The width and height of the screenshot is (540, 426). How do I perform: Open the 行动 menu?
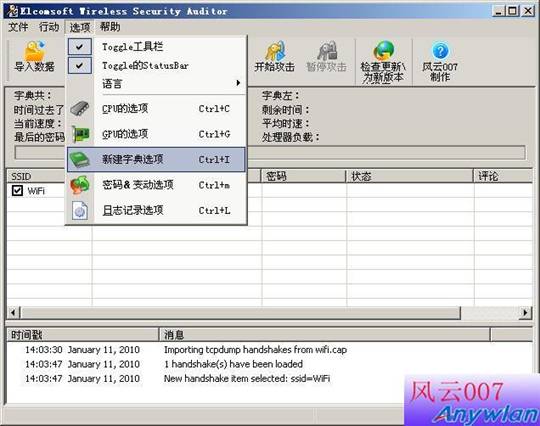[x=49, y=27]
